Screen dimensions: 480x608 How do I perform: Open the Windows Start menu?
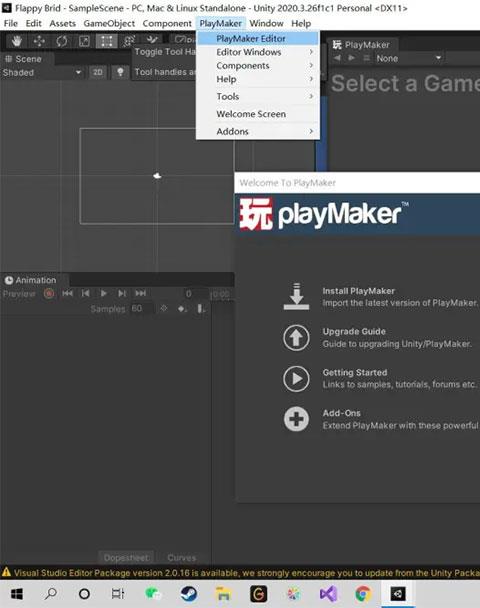tap(17, 594)
